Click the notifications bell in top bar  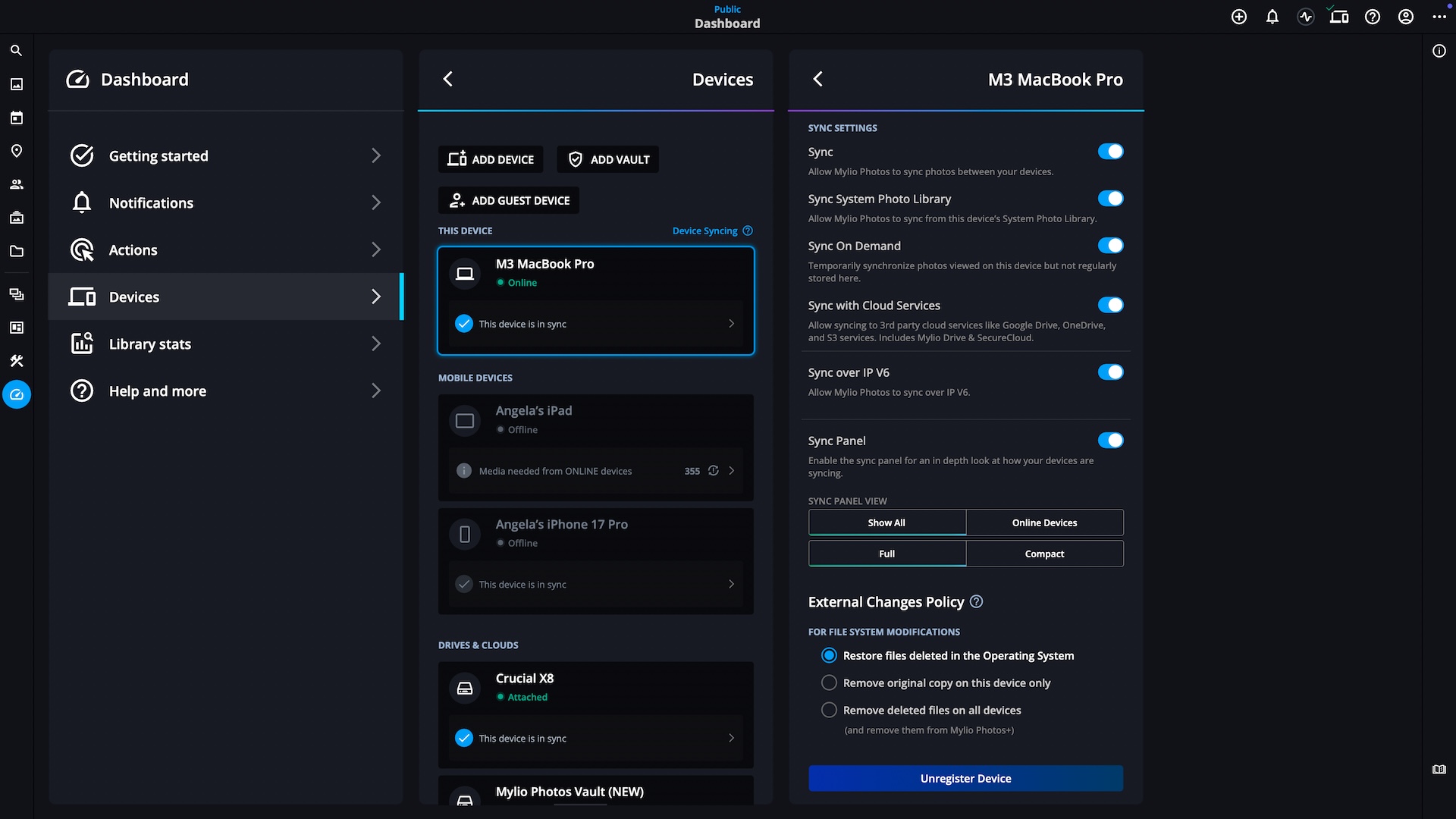pyautogui.click(x=1272, y=17)
